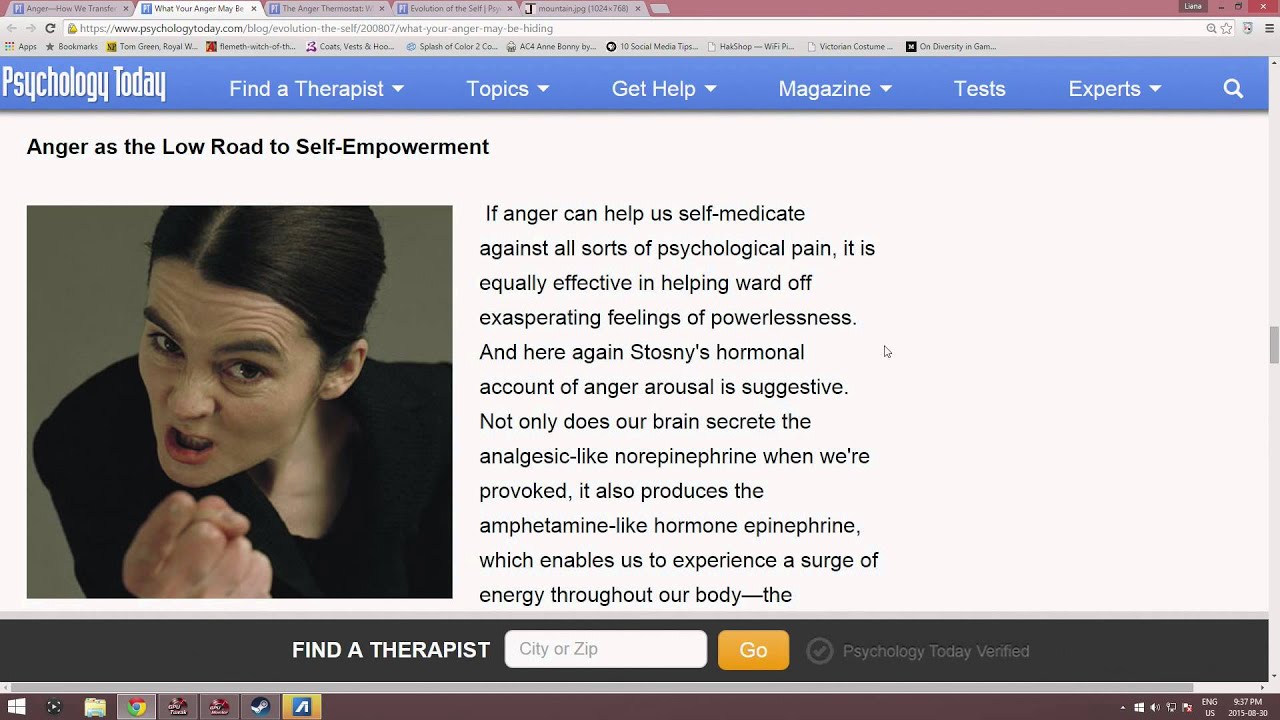Launch Steam from the taskbar
This screenshot has width=1280, height=720.
click(x=259, y=707)
